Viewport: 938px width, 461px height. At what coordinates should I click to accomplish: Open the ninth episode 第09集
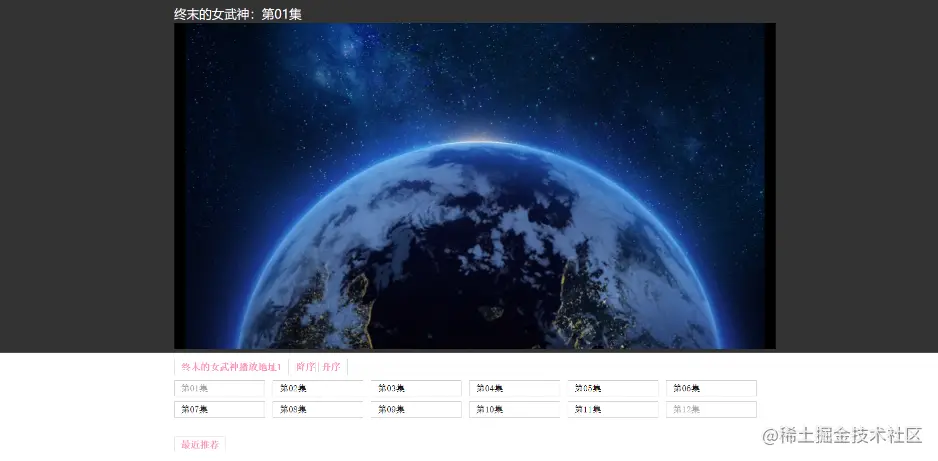point(416,410)
